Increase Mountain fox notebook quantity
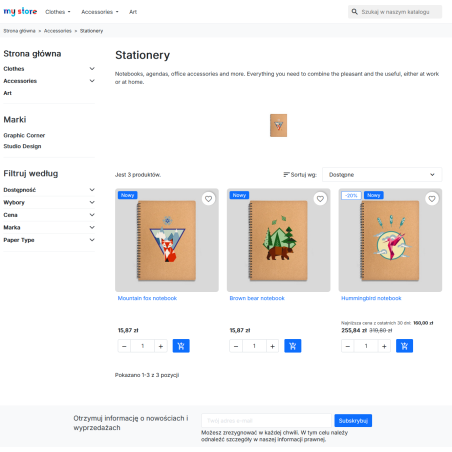Screen dimensions: 452x452 pyautogui.click(x=161, y=346)
